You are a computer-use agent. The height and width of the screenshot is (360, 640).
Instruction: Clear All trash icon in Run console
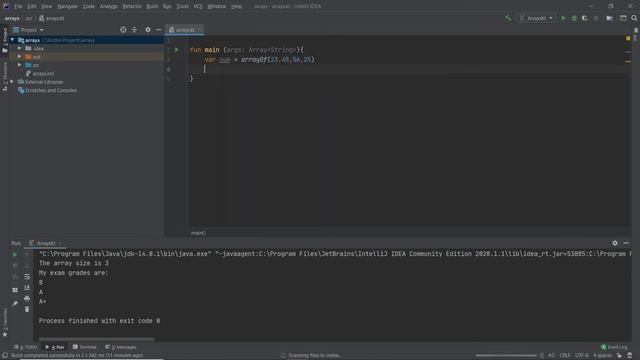pos(27,309)
